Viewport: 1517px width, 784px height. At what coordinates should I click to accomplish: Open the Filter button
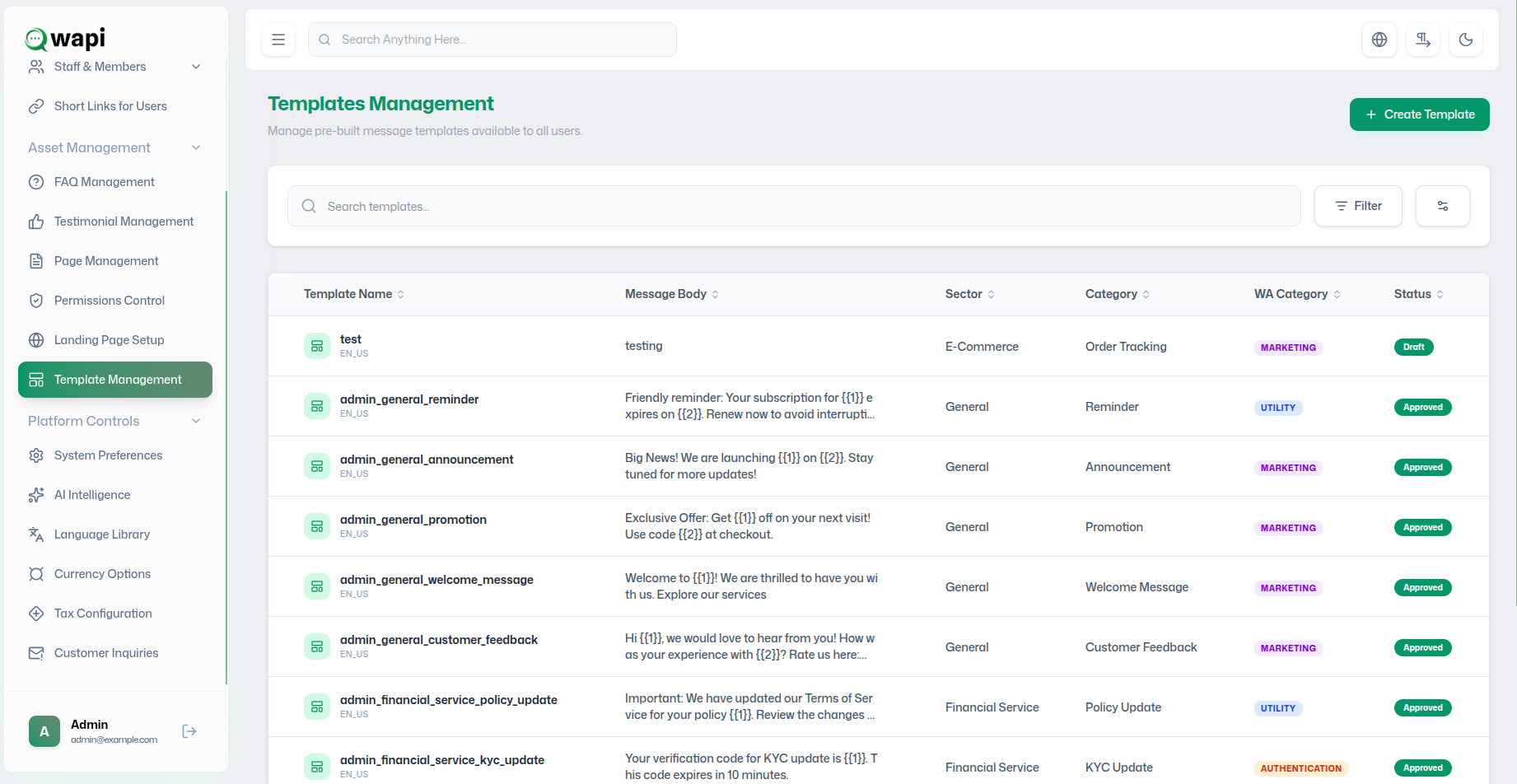click(1358, 206)
